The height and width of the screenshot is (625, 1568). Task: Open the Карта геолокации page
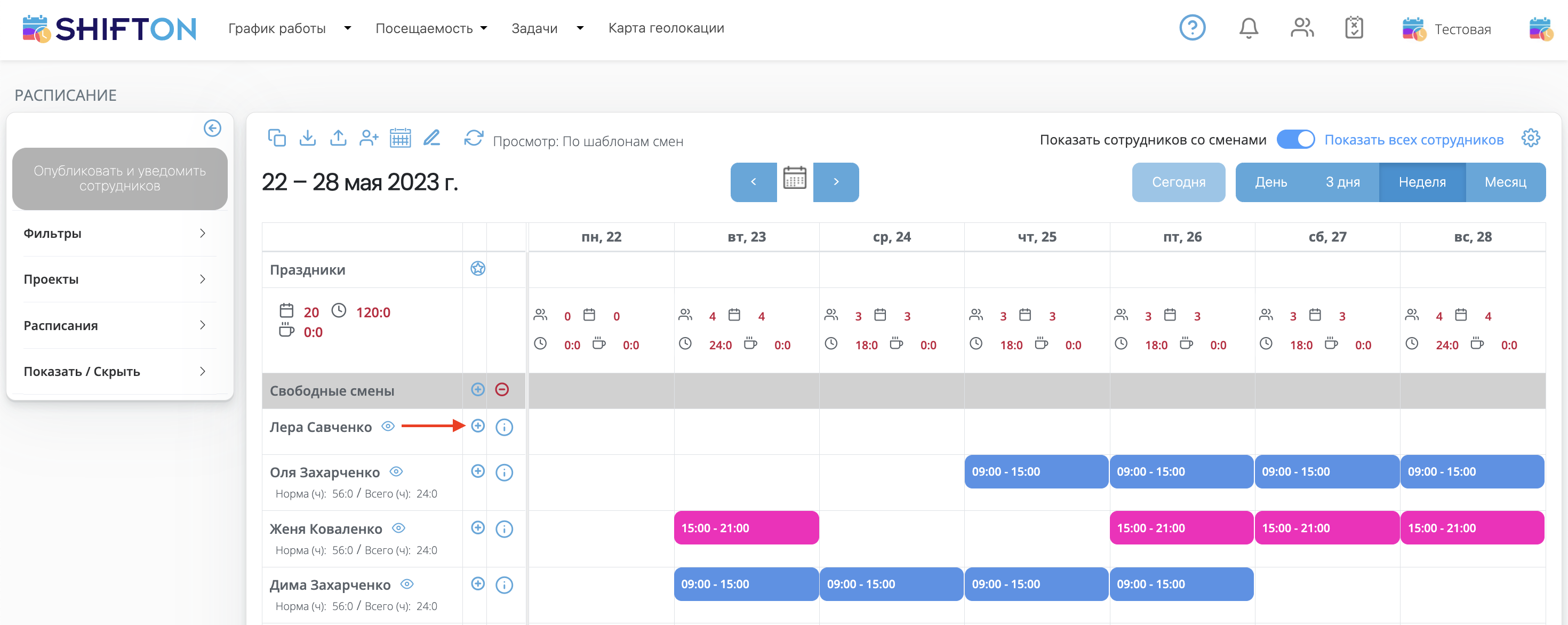pos(666,28)
